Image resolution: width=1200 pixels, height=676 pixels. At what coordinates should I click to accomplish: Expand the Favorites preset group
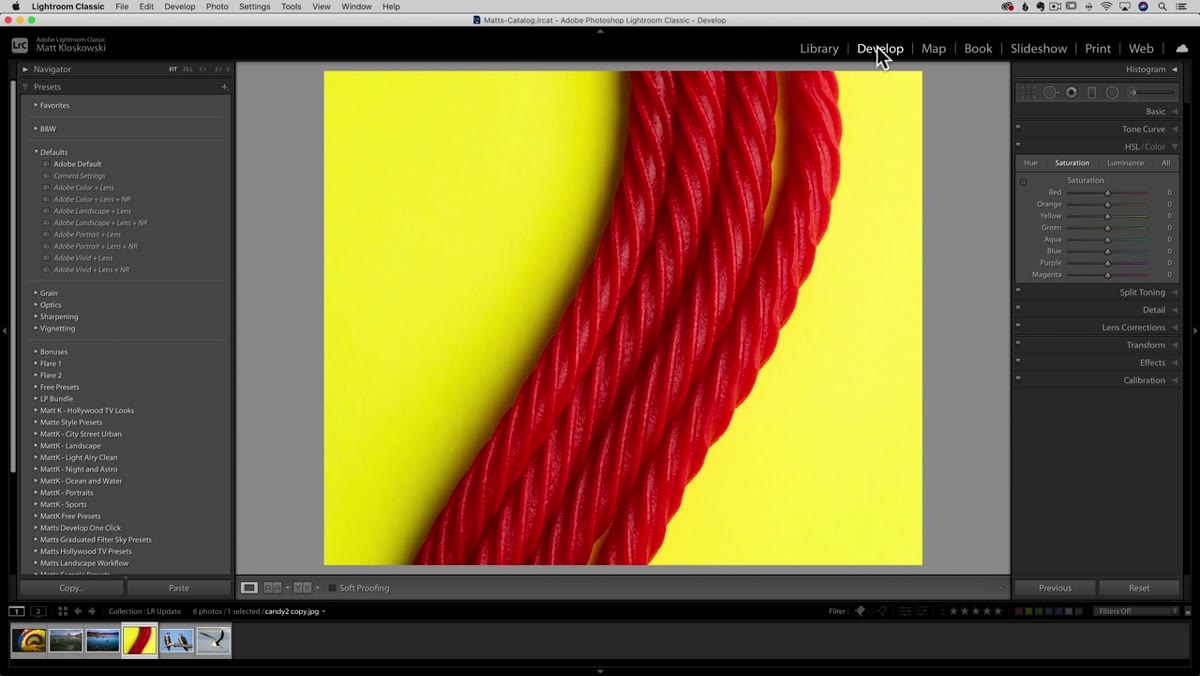click(x=36, y=105)
